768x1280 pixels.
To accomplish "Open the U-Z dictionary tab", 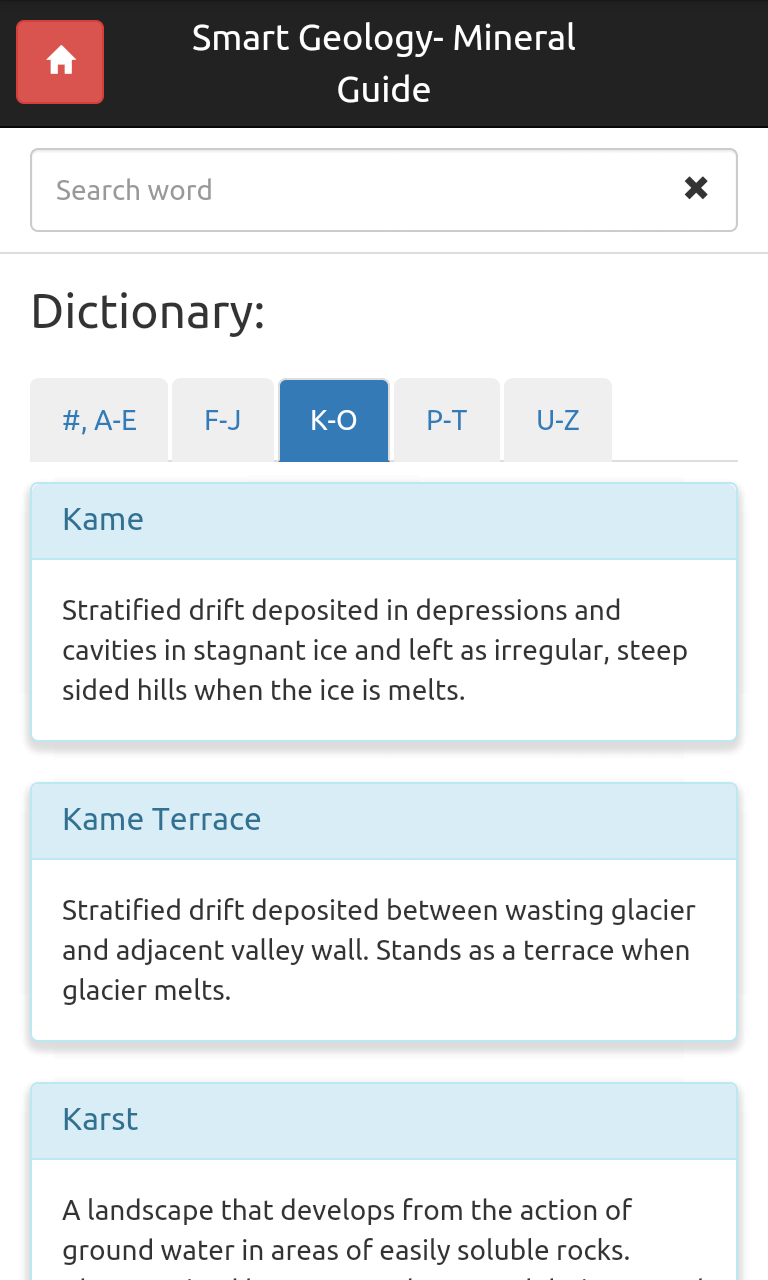I will point(558,420).
